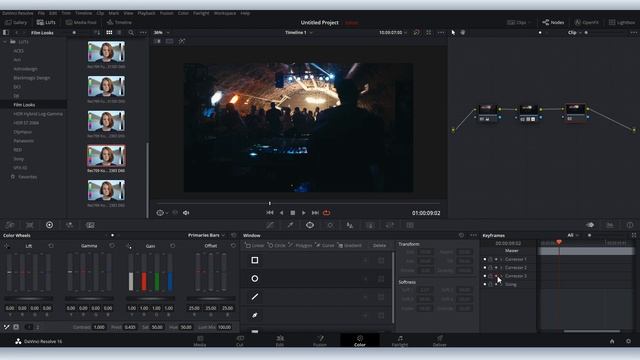Mute the viewer audio
Screen dimensions: 640x360
point(186,213)
